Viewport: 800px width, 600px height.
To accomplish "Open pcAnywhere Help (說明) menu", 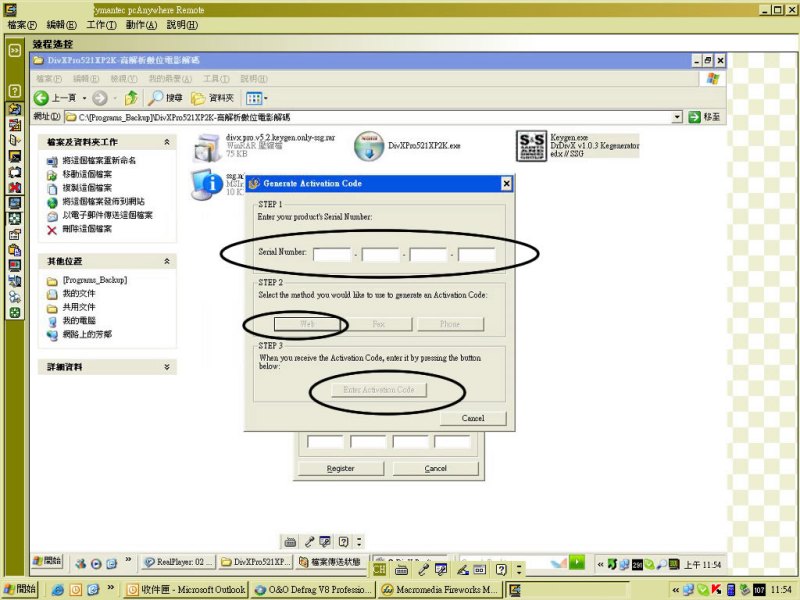I will click(182, 25).
